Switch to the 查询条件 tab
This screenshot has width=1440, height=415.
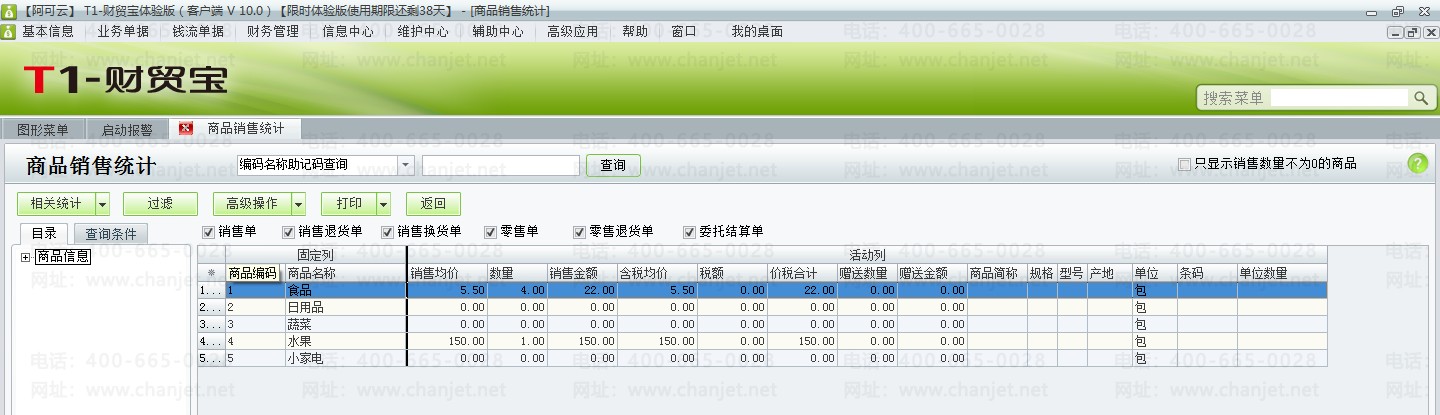(111, 234)
